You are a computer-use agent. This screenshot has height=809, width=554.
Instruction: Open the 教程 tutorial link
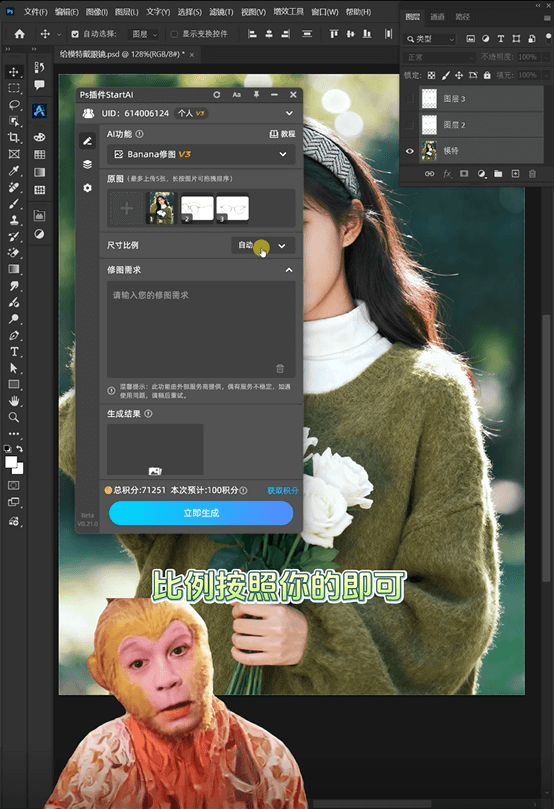coord(283,134)
